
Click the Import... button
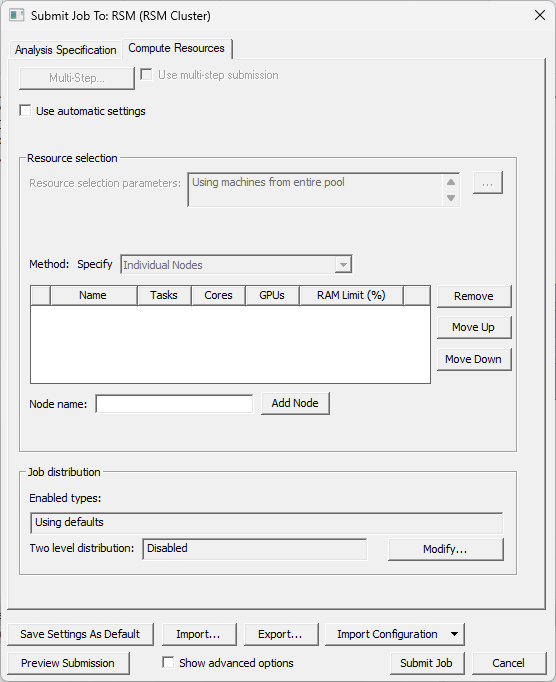[199, 635]
